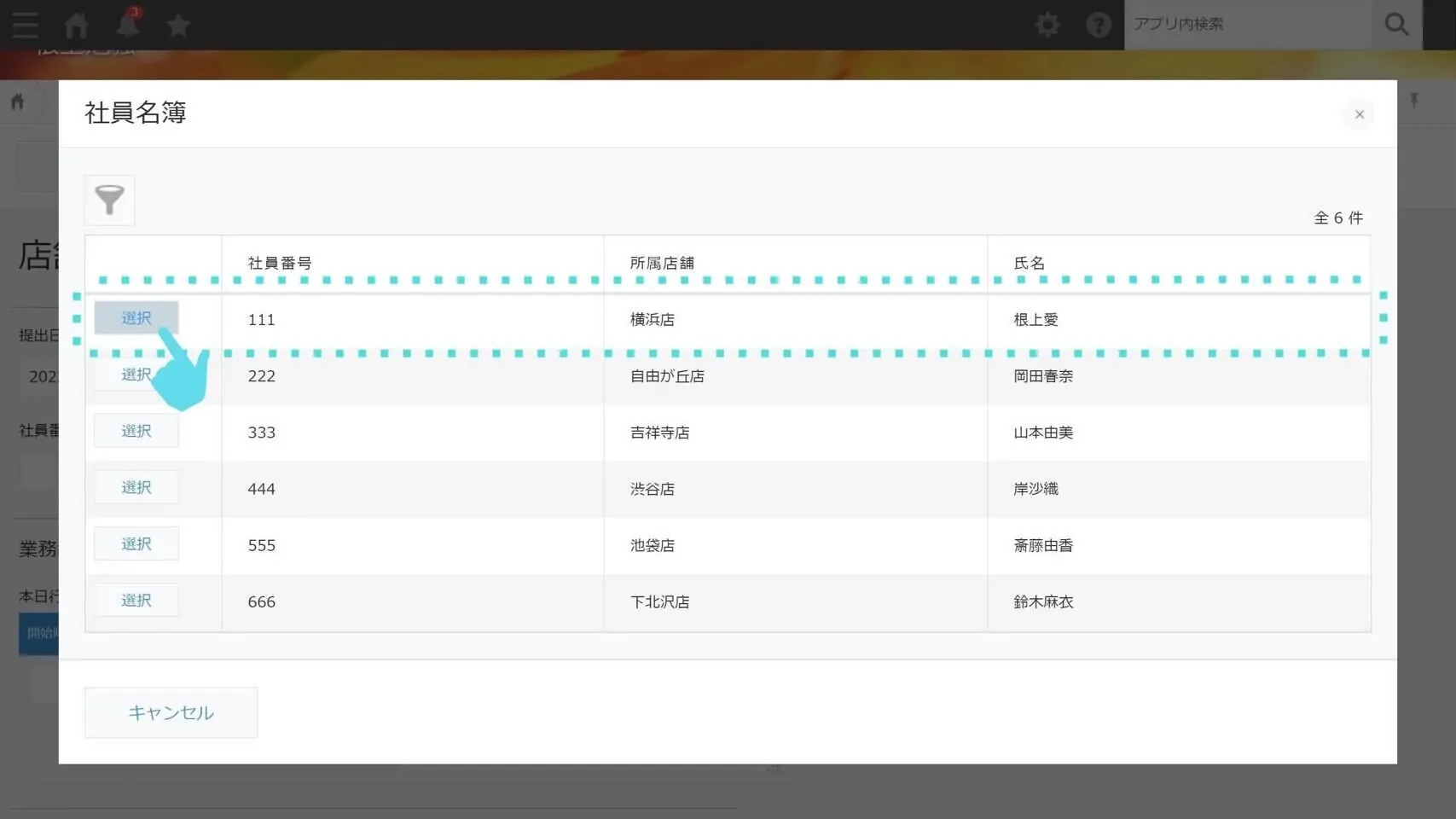This screenshot has height=819, width=1456.
Task: Click the 社員名簿 dialog title
Action: [x=135, y=113]
